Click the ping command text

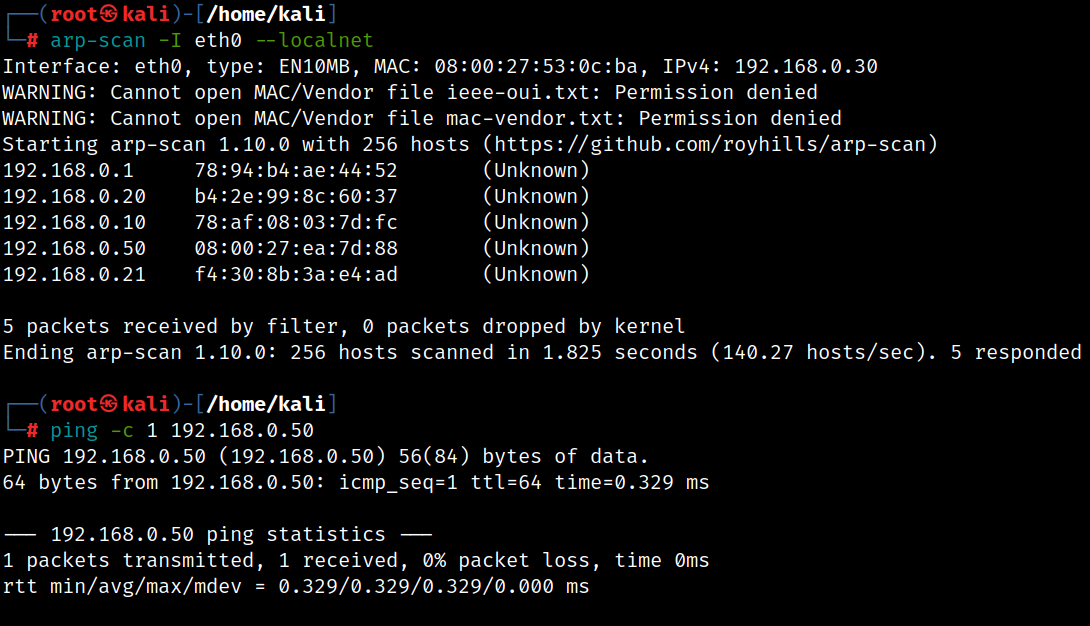coord(74,431)
